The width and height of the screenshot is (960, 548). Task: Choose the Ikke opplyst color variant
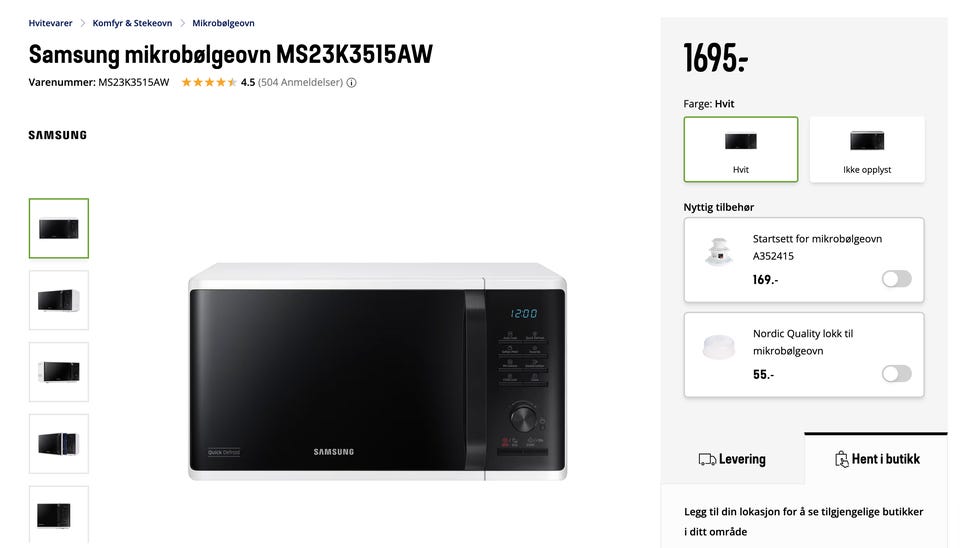[867, 149]
